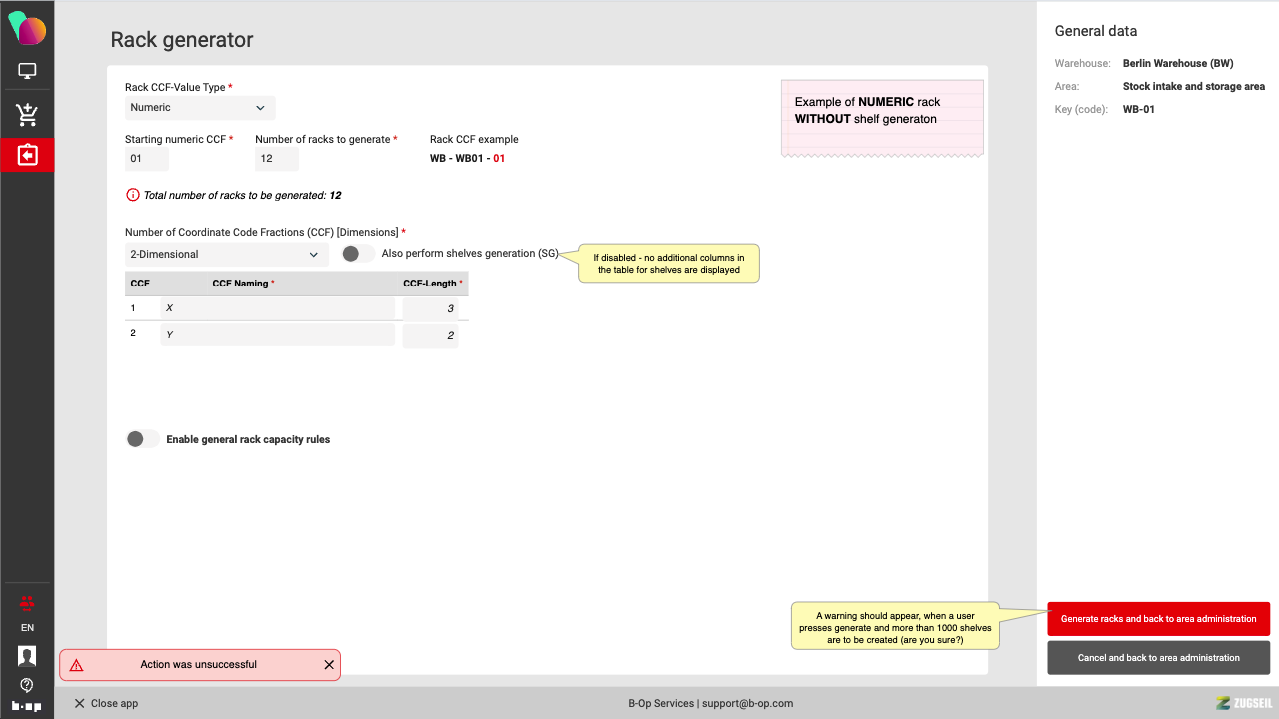Viewport: 1279px width, 719px height.
Task: Click the info icon beside total racks
Action: [132, 195]
